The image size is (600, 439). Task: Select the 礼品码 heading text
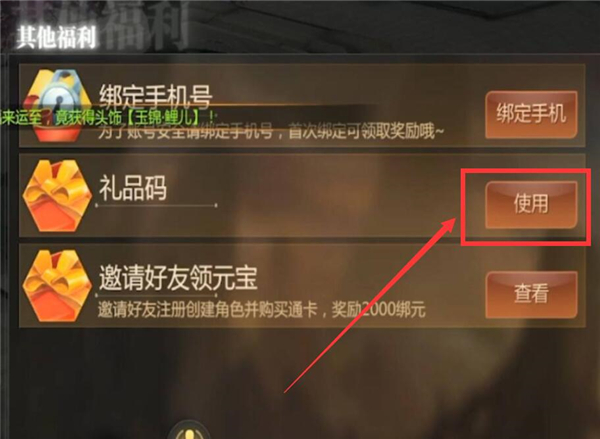133,188
